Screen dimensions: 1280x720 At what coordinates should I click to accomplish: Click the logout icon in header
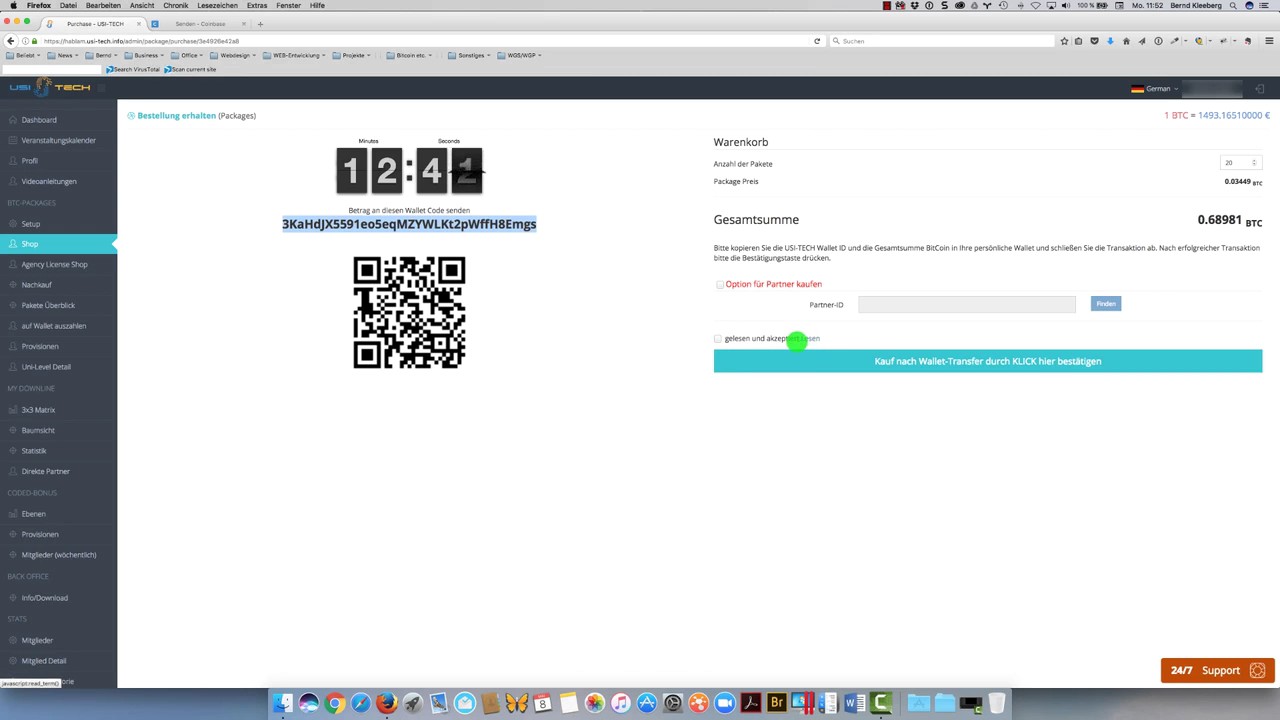(x=1259, y=89)
